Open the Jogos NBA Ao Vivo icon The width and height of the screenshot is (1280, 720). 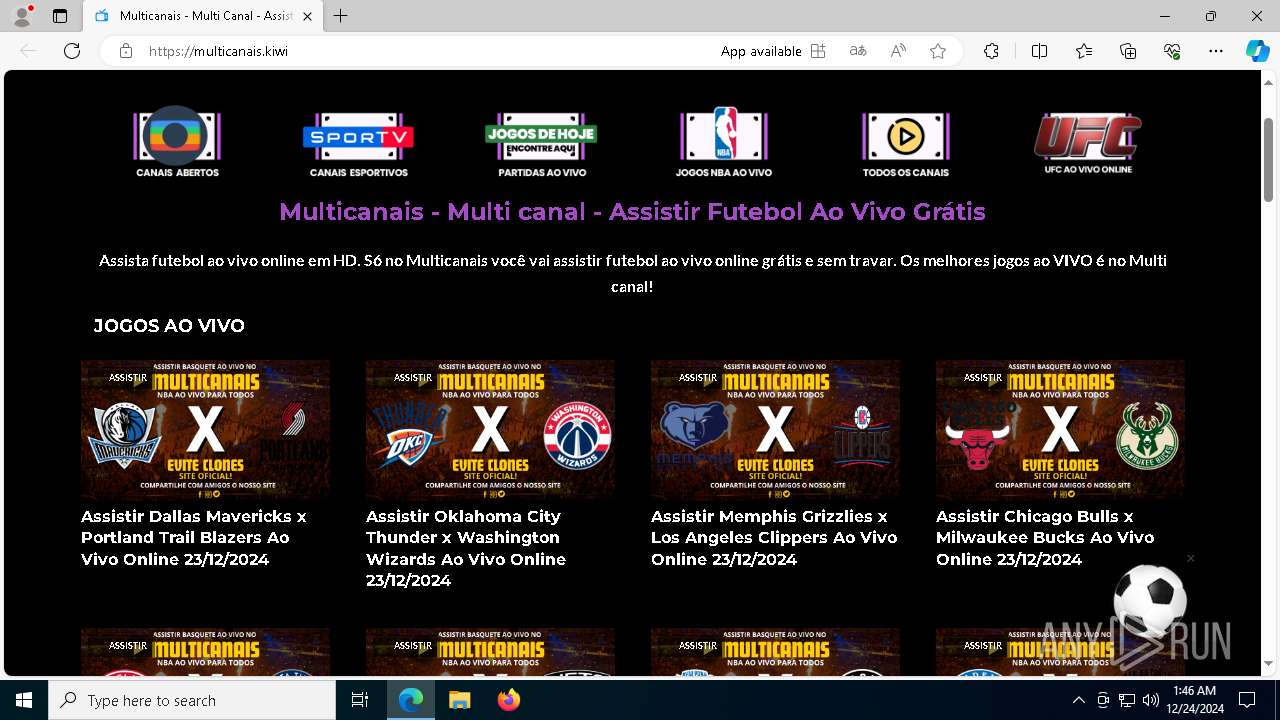[x=724, y=142]
